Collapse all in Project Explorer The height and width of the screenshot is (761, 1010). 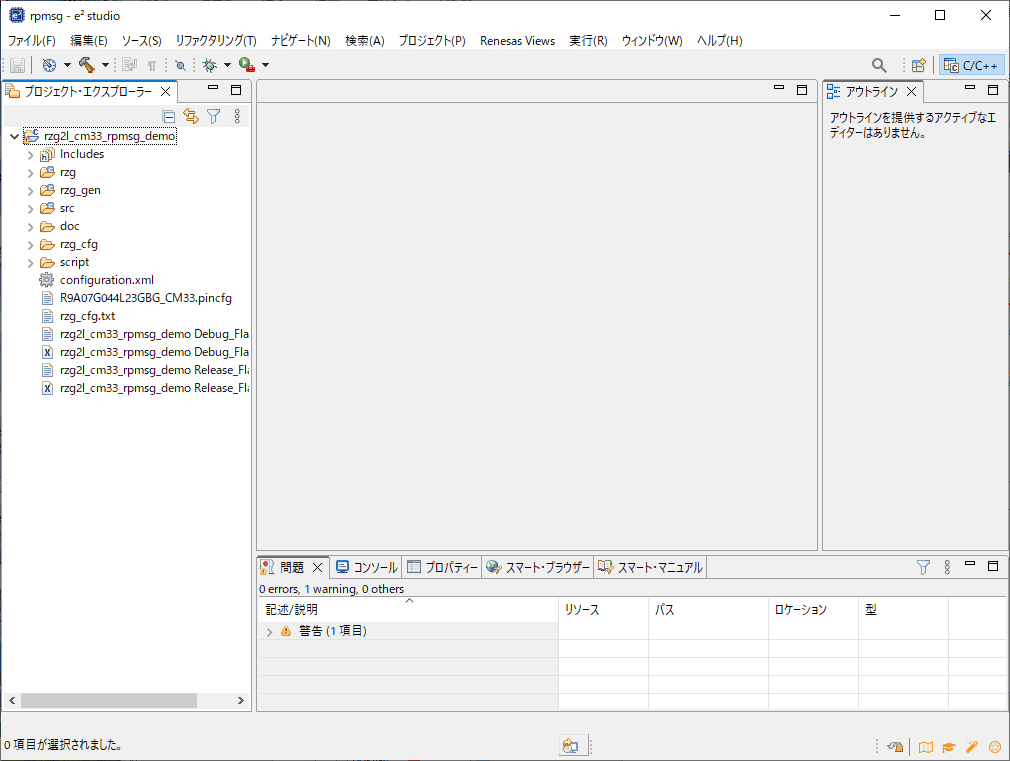pyautogui.click(x=169, y=117)
